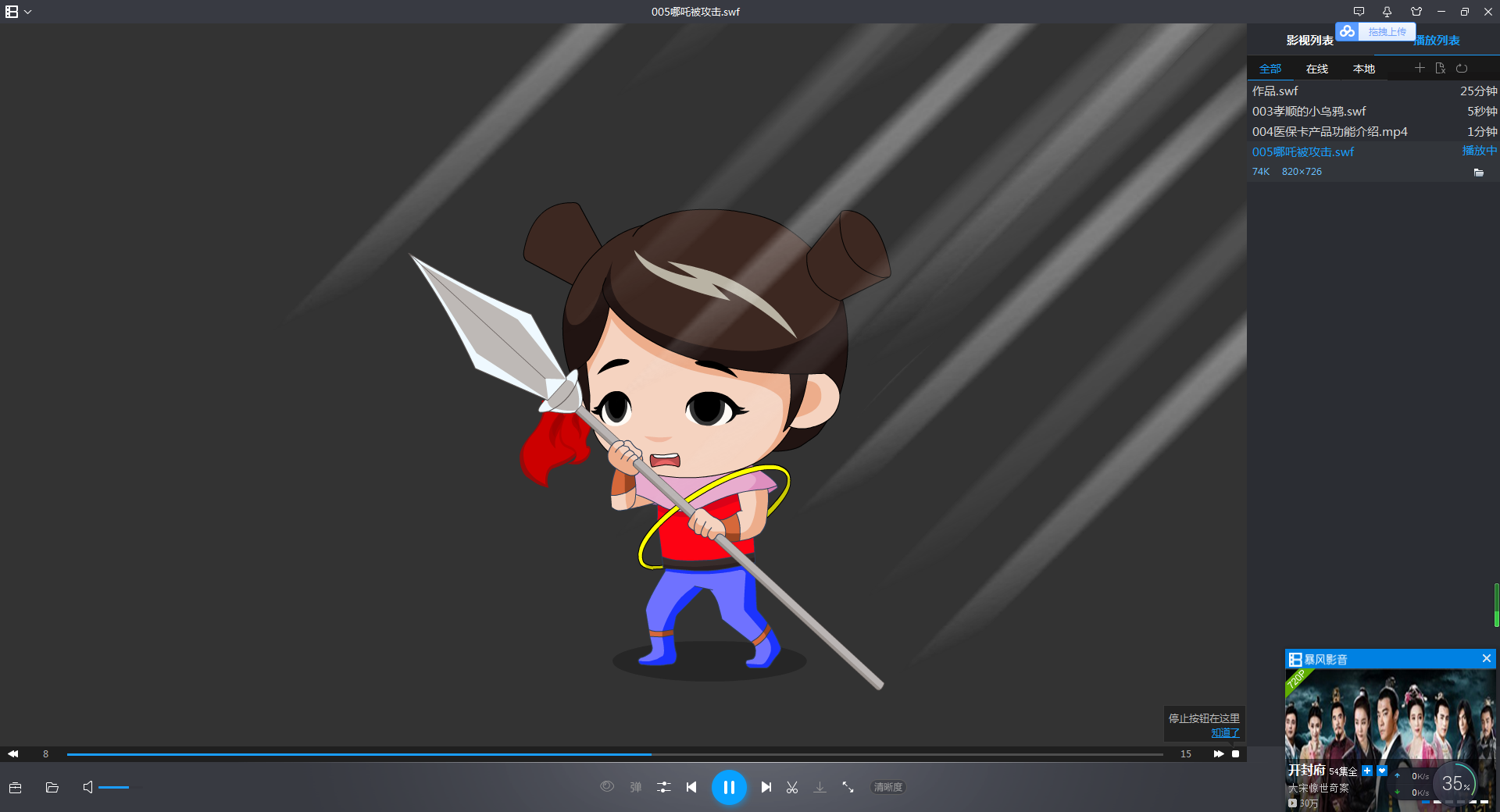
Task: Open the toolbox icon at bottom left
Action: coord(15,787)
